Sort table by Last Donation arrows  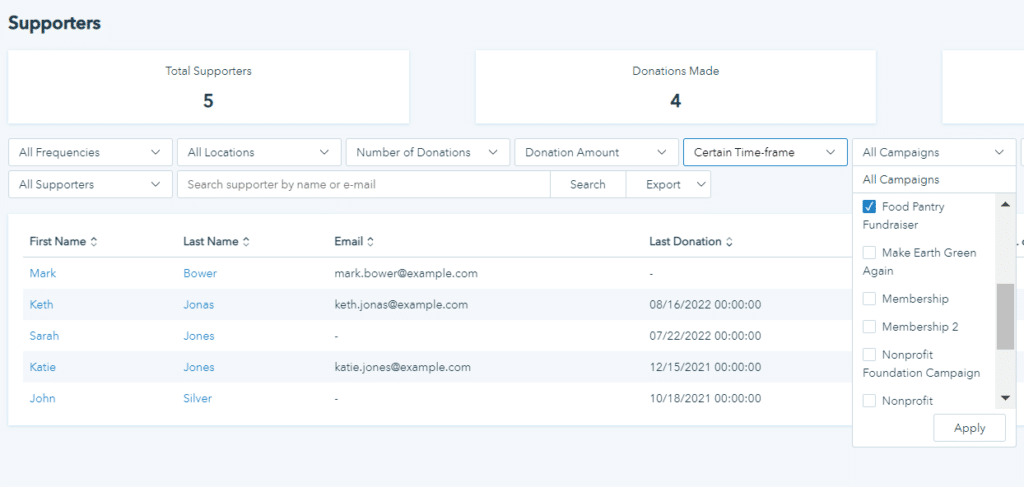tap(729, 242)
